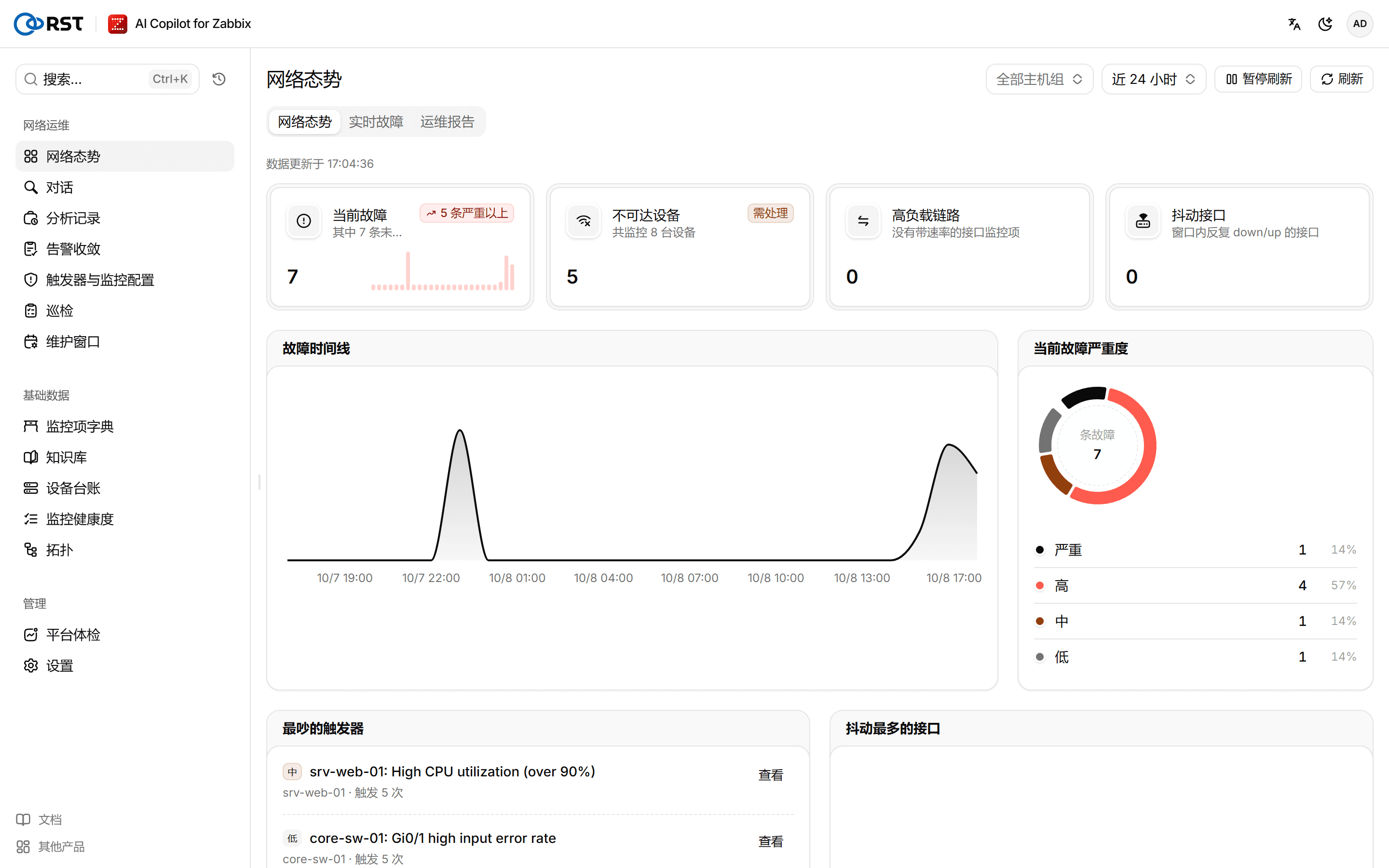Open 巡检 in the sidebar

[x=124, y=311]
